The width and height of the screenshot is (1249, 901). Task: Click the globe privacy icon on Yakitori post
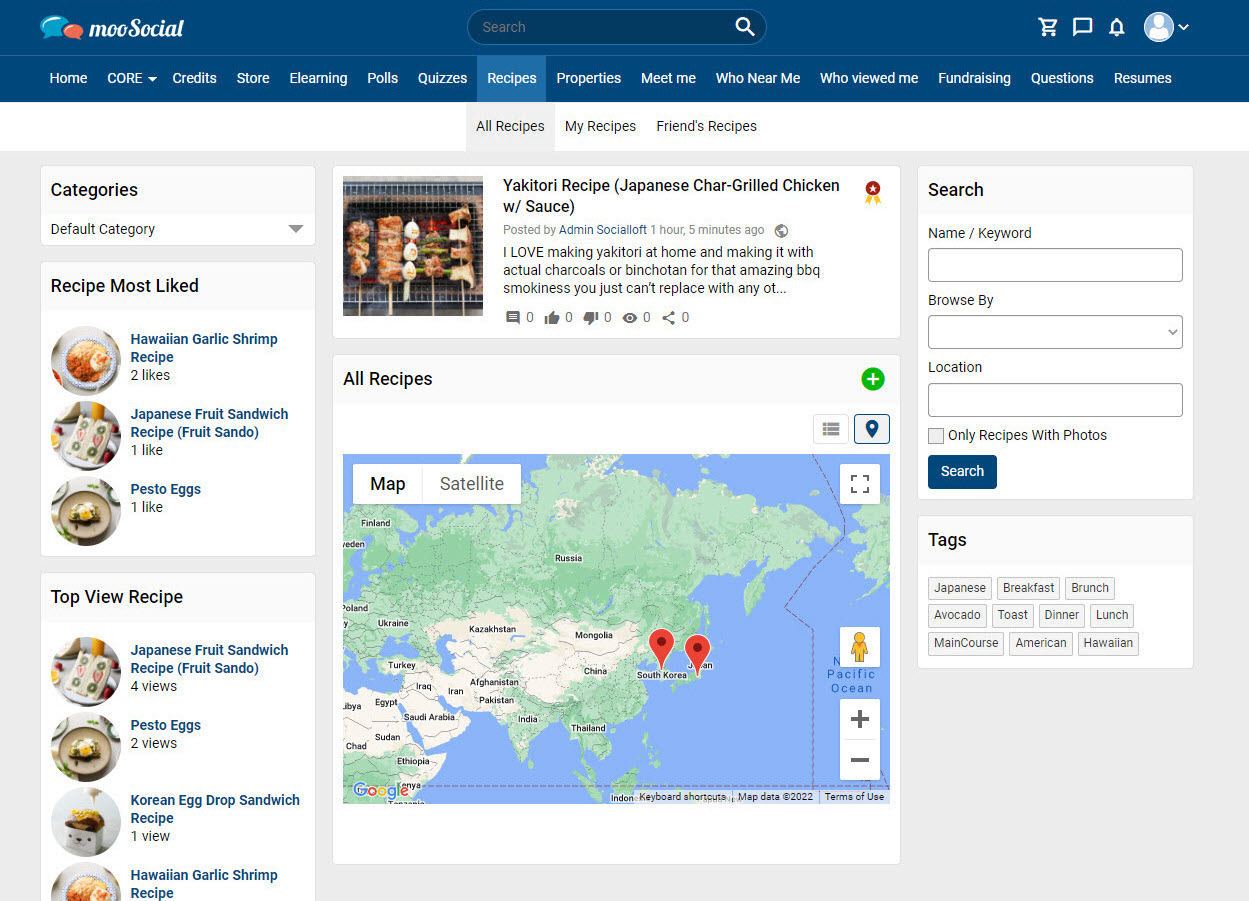tap(782, 231)
